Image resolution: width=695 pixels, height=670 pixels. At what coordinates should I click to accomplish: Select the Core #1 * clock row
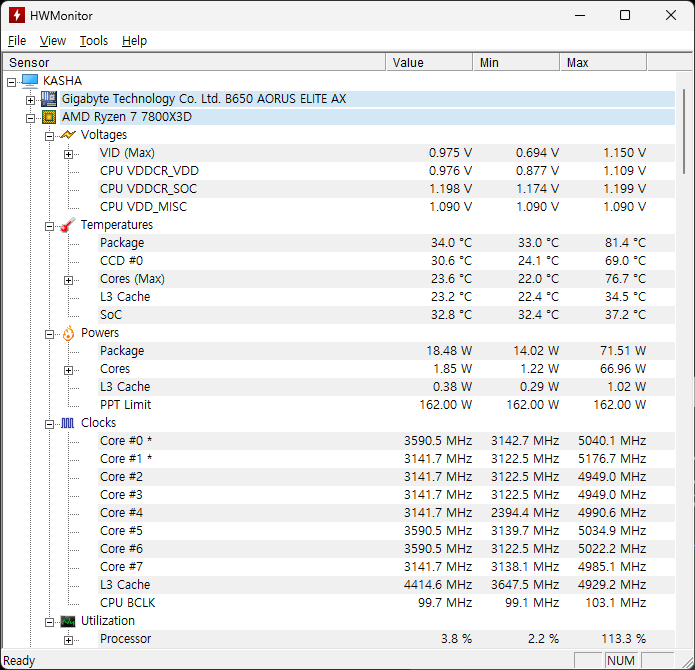(x=386, y=459)
